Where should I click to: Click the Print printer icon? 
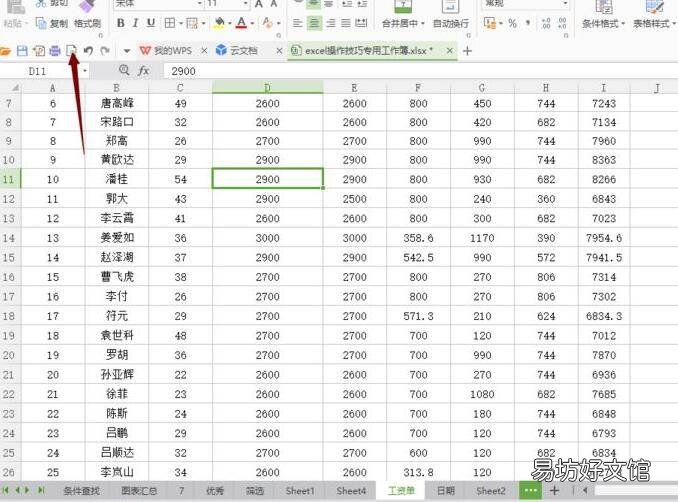tap(55, 51)
